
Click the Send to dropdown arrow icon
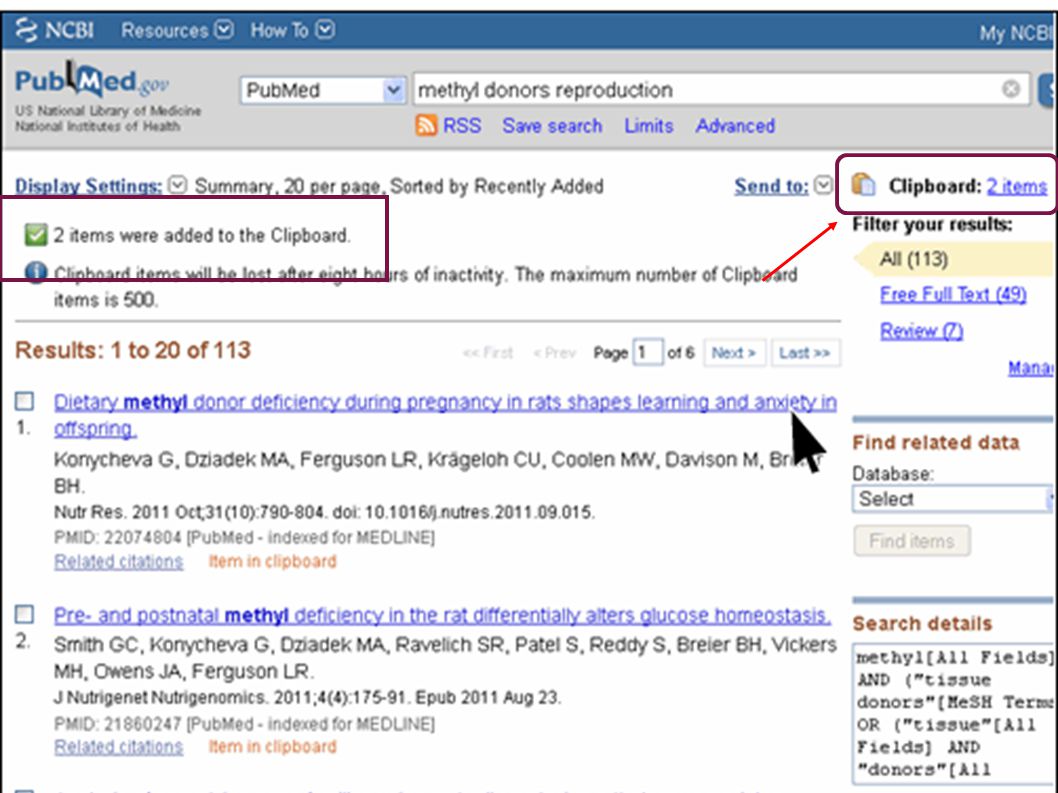point(823,185)
